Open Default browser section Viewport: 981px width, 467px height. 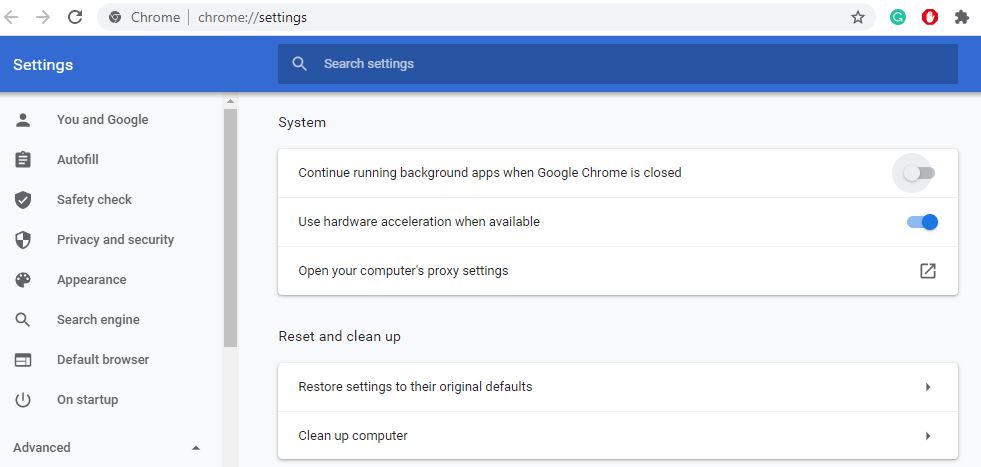103,360
